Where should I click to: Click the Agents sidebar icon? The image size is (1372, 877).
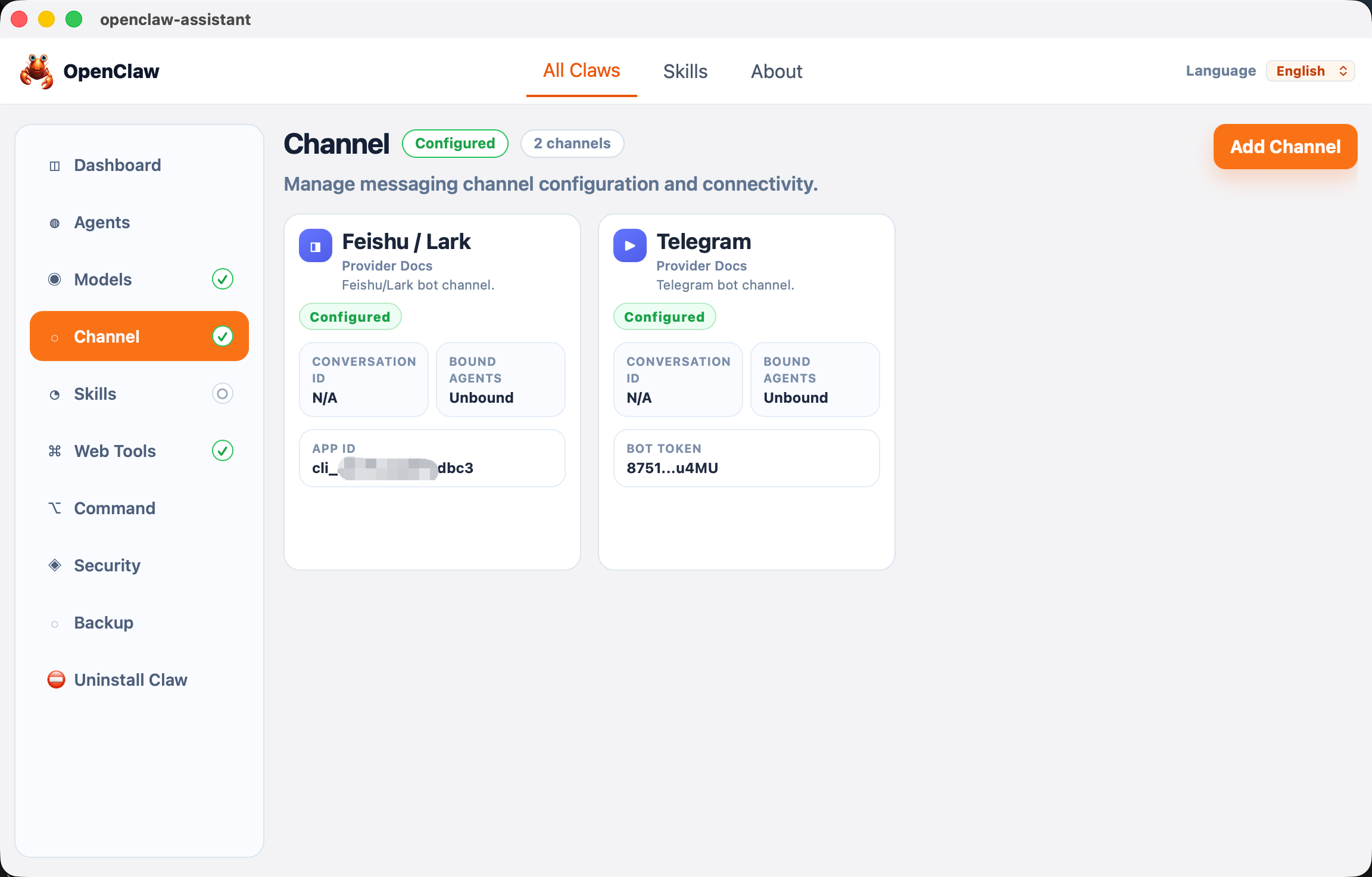click(55, 223)
